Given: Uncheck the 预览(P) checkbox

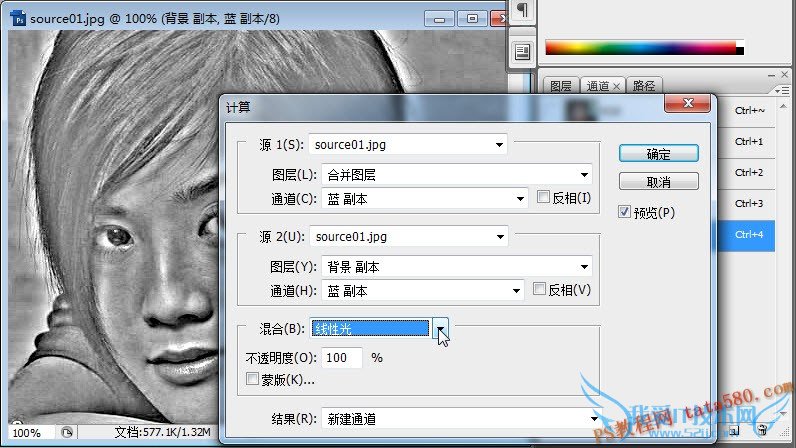Looking at the screenshot, I should coord(624,211).
